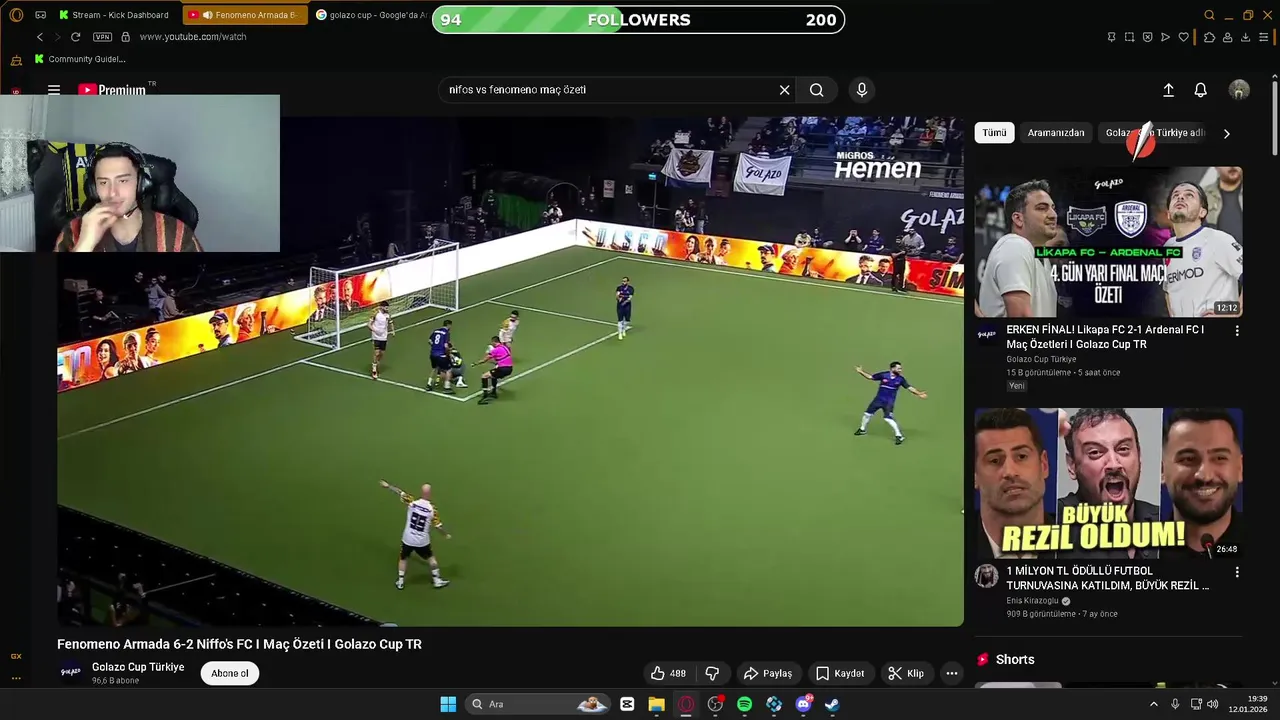Select the Aramanızdan filter chip
The height and width of the screenshot is (720, 1280).
[x=1056, y=133]
